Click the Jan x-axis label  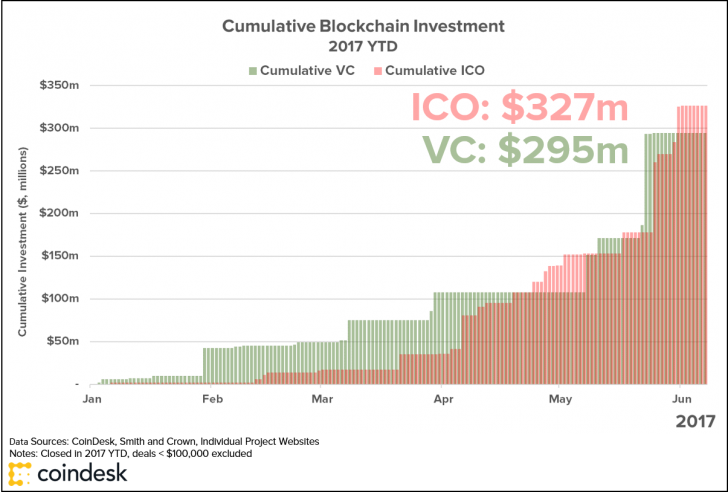(x=92, y=399)
